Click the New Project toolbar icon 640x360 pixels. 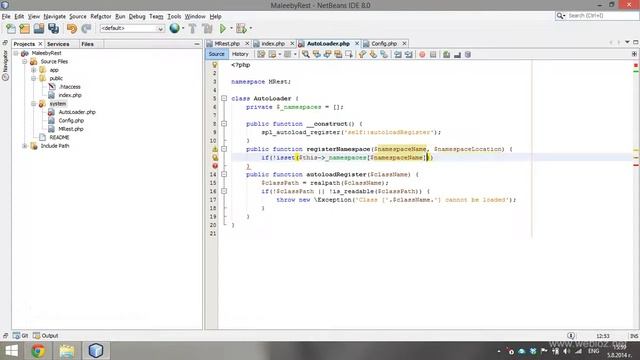coord(25,29)
